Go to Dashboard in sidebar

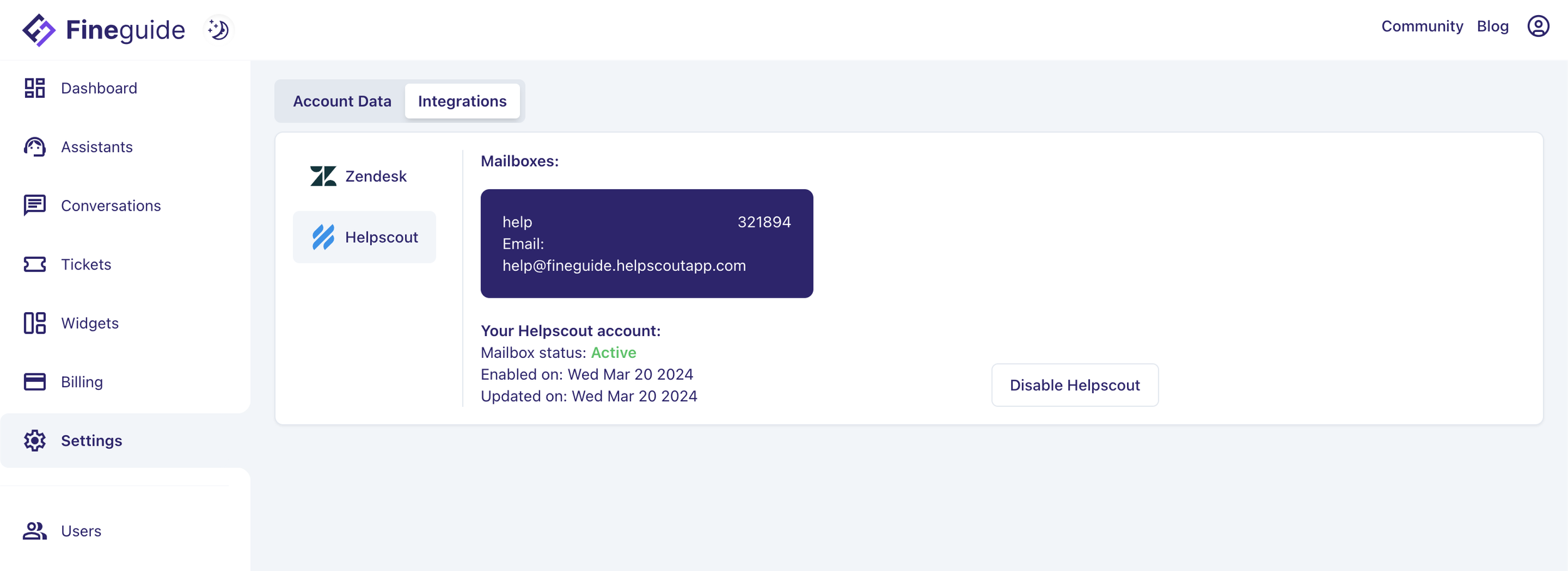[99, 88]
